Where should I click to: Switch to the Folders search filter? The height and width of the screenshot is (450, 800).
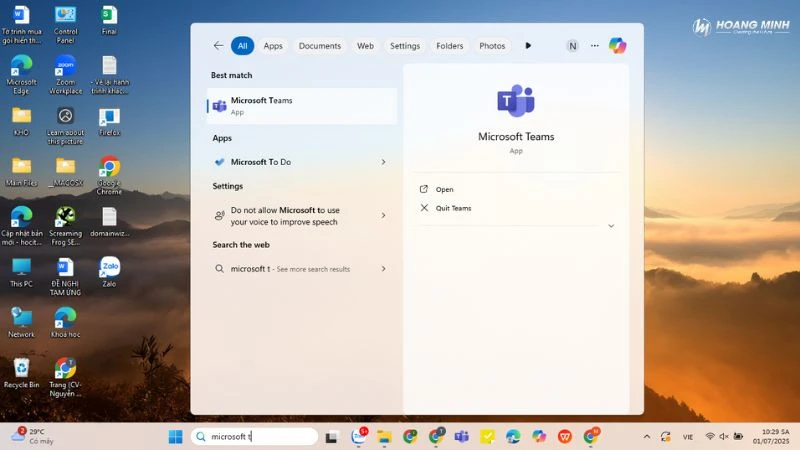tap(449, 45)
